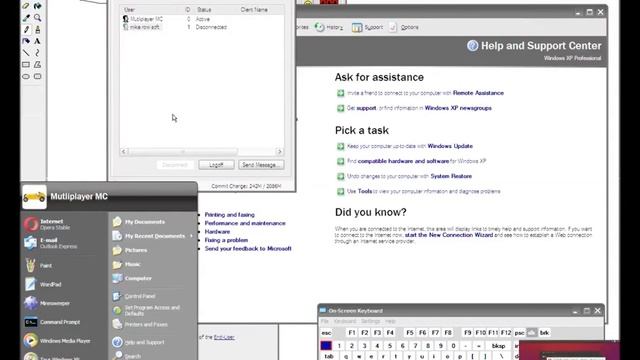Open the System Restore link
This screenshot has height=360, width=640.
click(451, 176)
